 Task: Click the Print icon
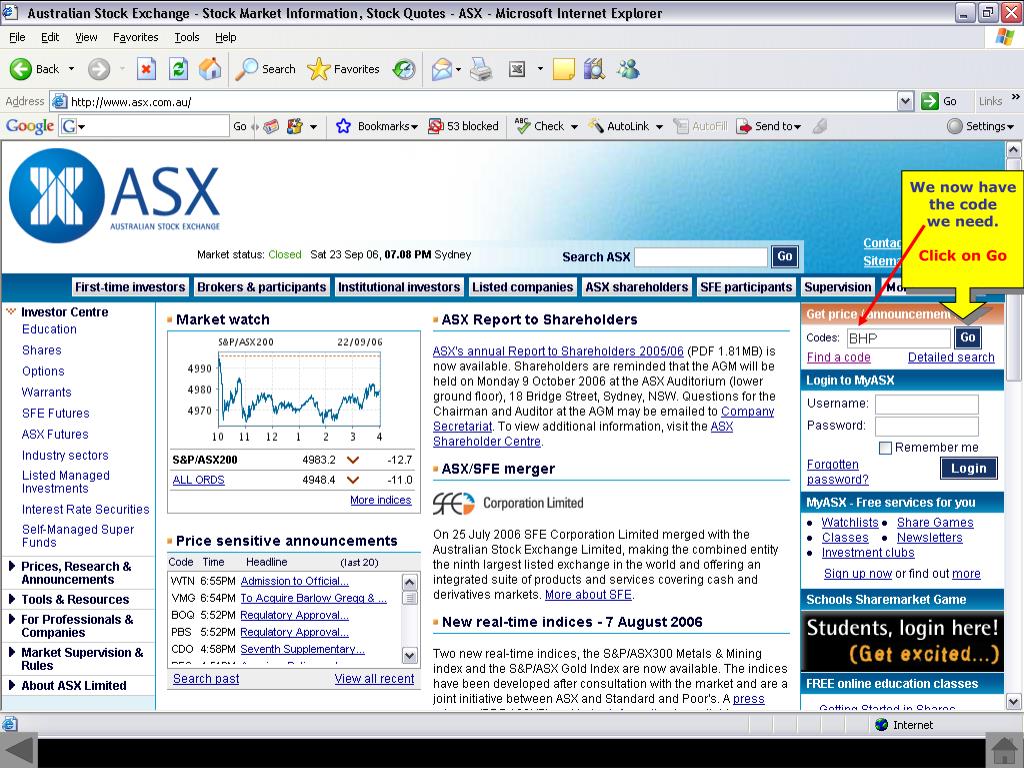[481, 69]
